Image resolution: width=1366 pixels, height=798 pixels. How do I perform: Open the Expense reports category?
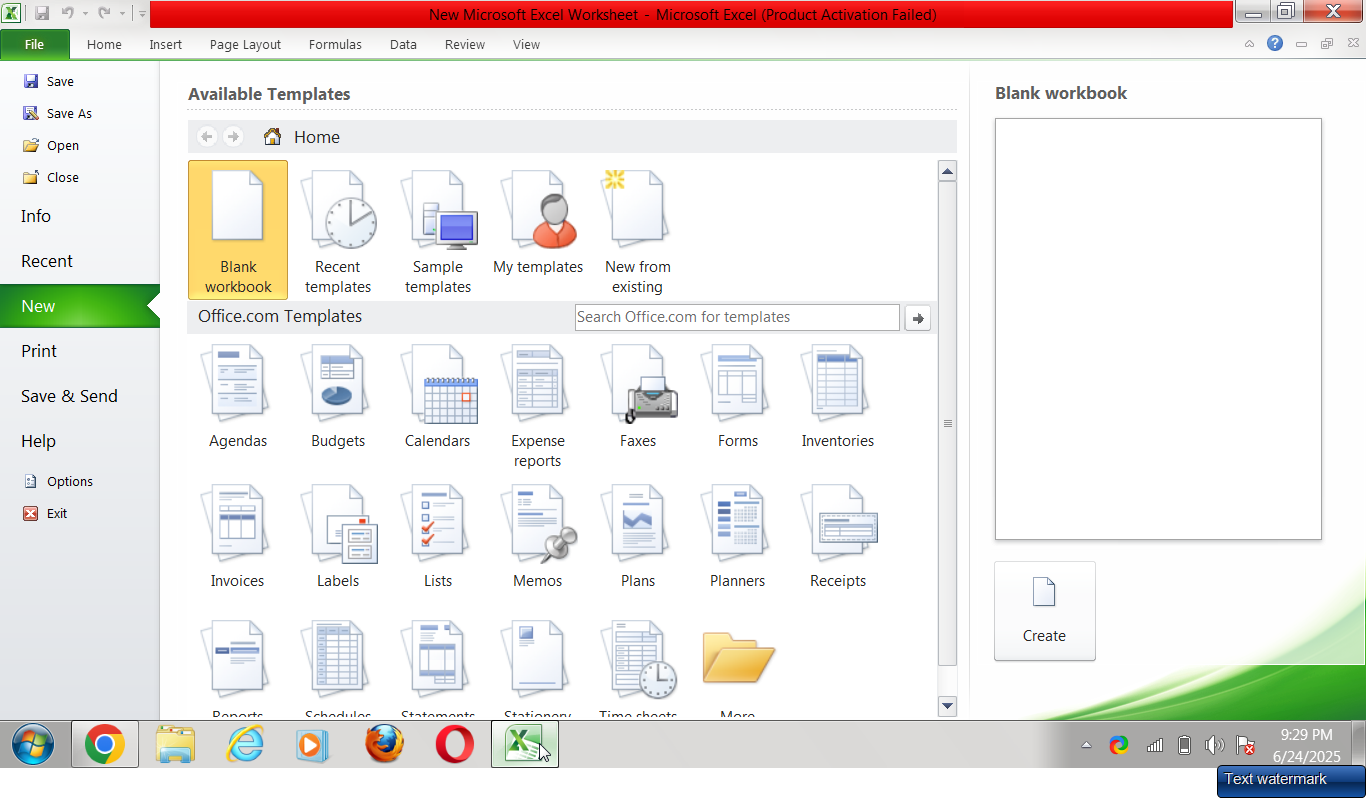click(x=538, y=406)
